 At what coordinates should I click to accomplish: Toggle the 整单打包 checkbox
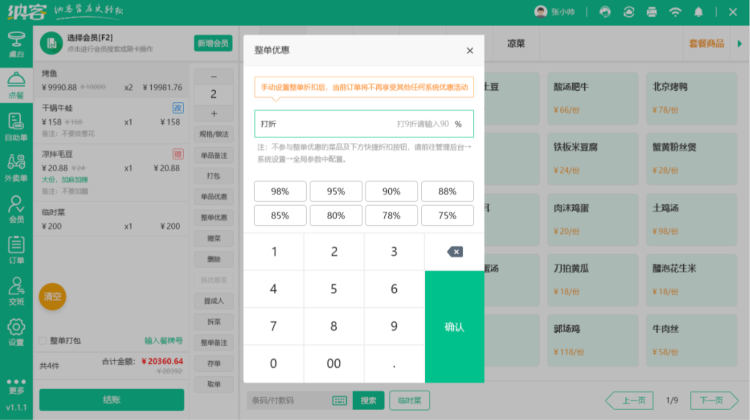(x=42, y=341)
